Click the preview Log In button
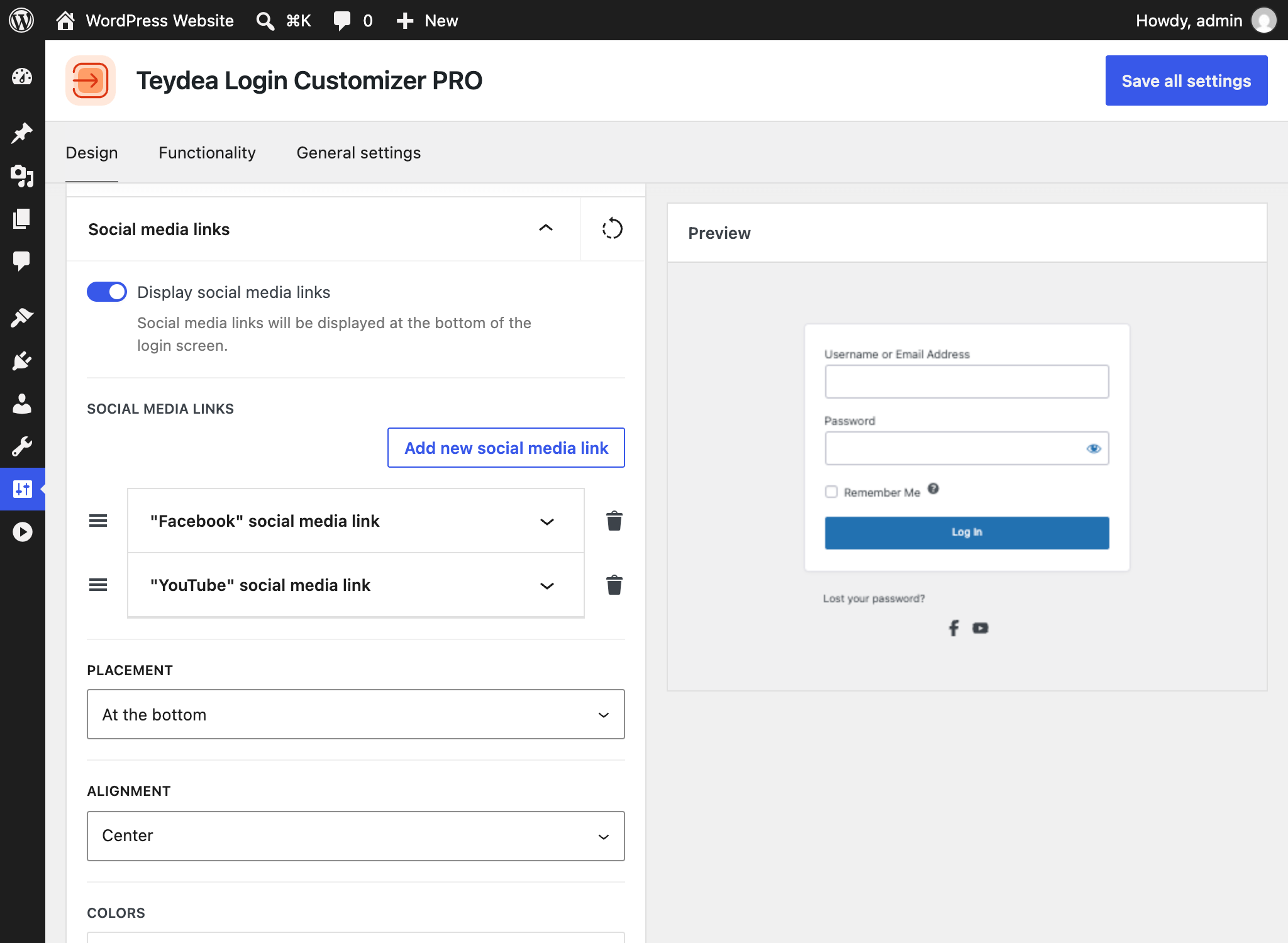The image size is (1288, 943). point(967,532)
